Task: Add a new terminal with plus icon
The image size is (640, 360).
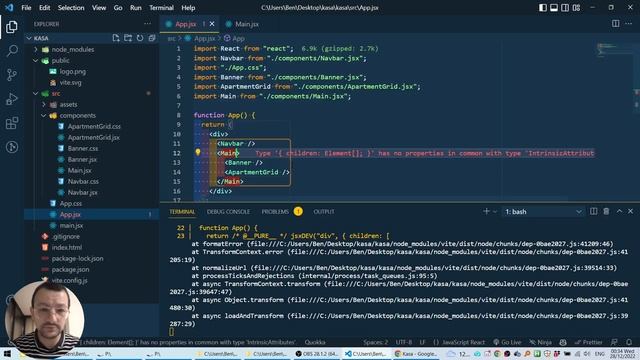Action: (x=486, y=211)
